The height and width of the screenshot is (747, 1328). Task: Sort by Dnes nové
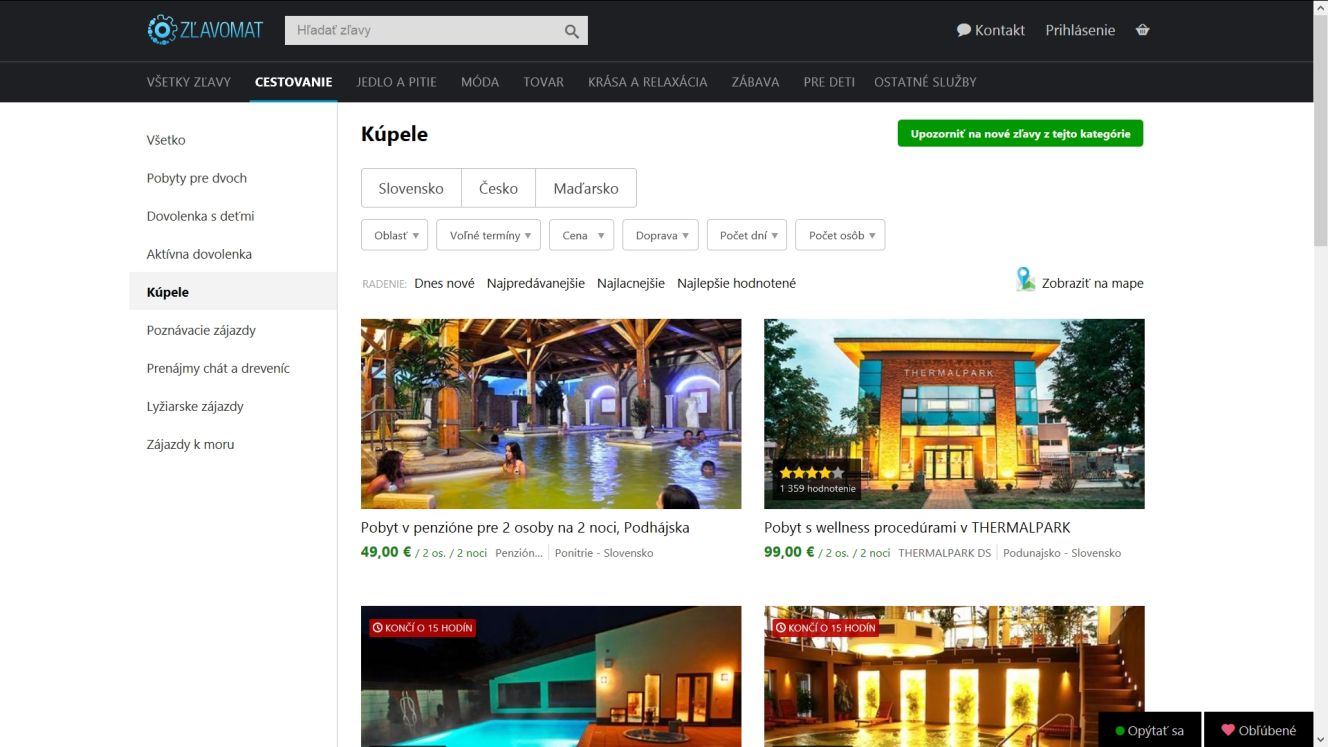[444, 283]
